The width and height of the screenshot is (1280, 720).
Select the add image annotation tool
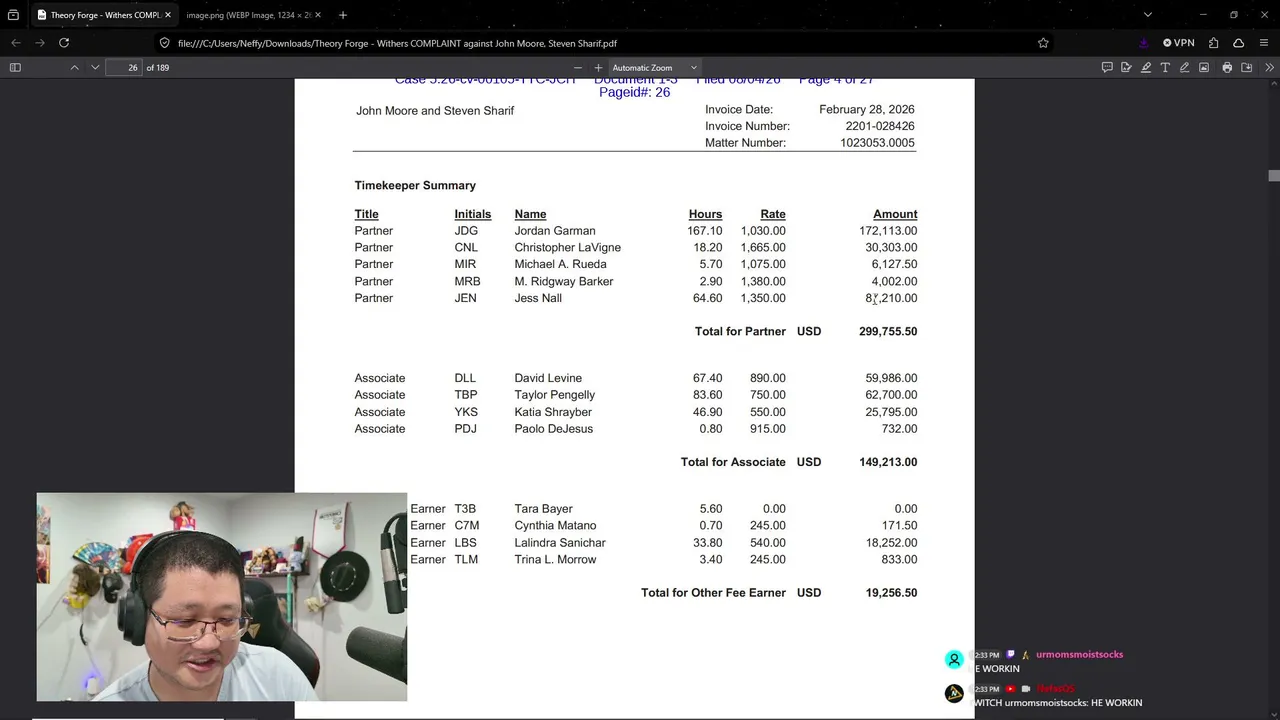[1204, 67]
